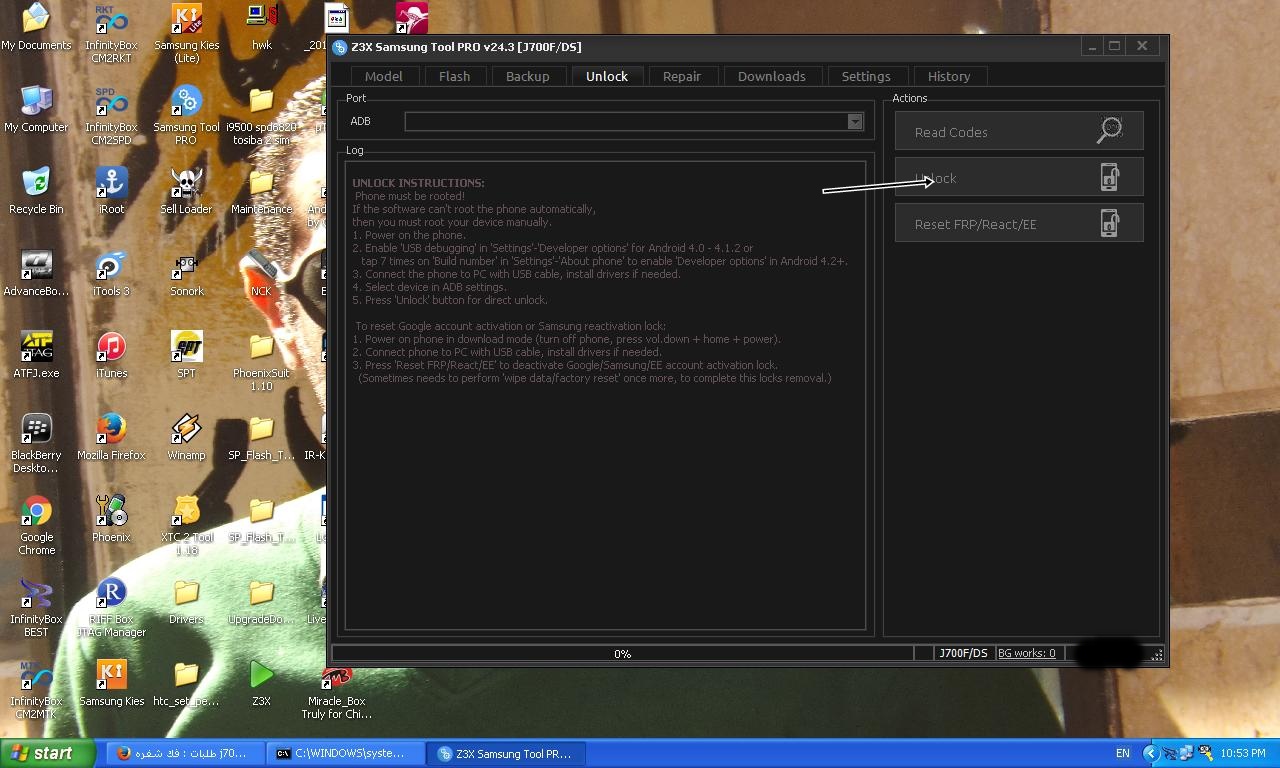Click the J700F/DS status bar label
Screen dimensions: 1280x768
(964, 653)
